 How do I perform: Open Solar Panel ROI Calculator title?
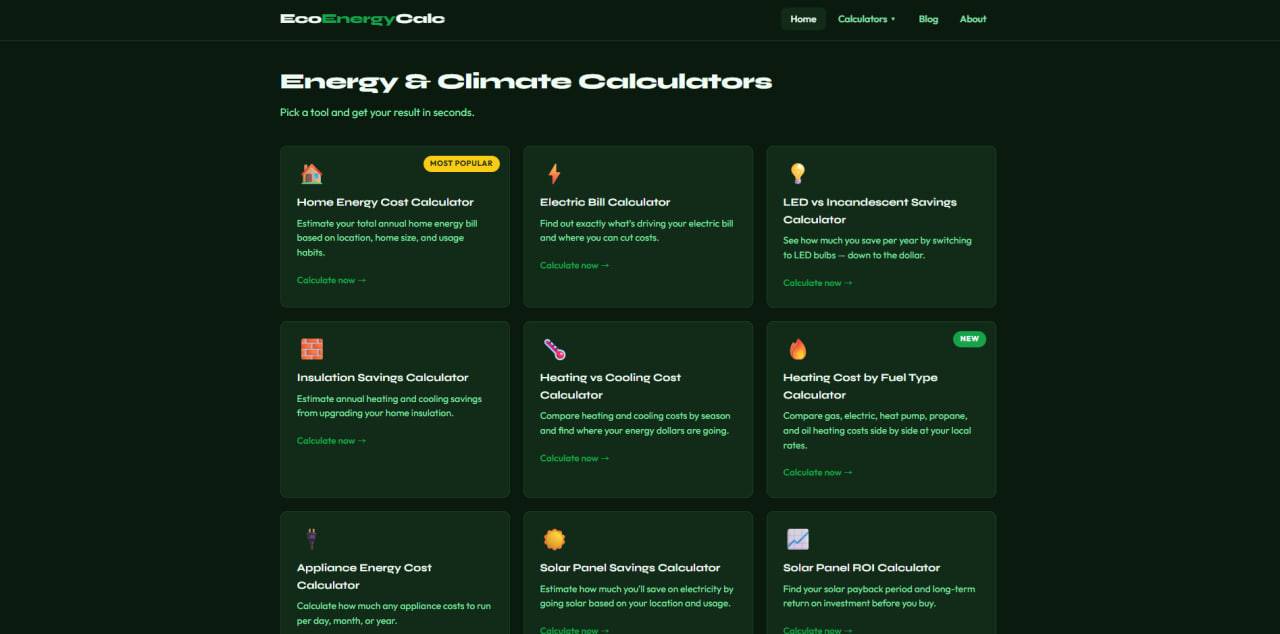pyautogui.click(x=862, y=568)
